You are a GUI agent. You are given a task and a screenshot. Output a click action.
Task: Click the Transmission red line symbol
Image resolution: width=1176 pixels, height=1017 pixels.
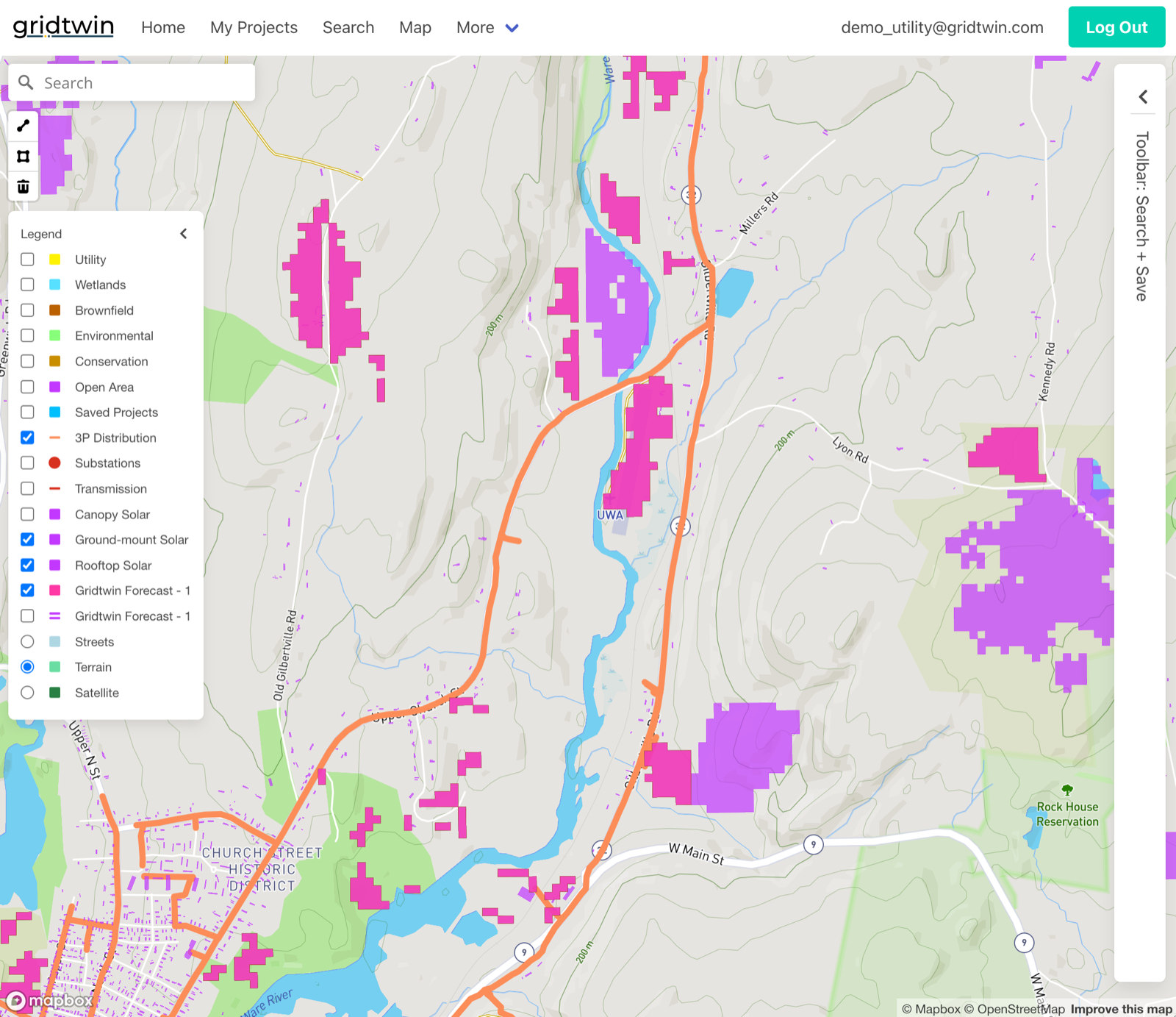coord(54,488)
